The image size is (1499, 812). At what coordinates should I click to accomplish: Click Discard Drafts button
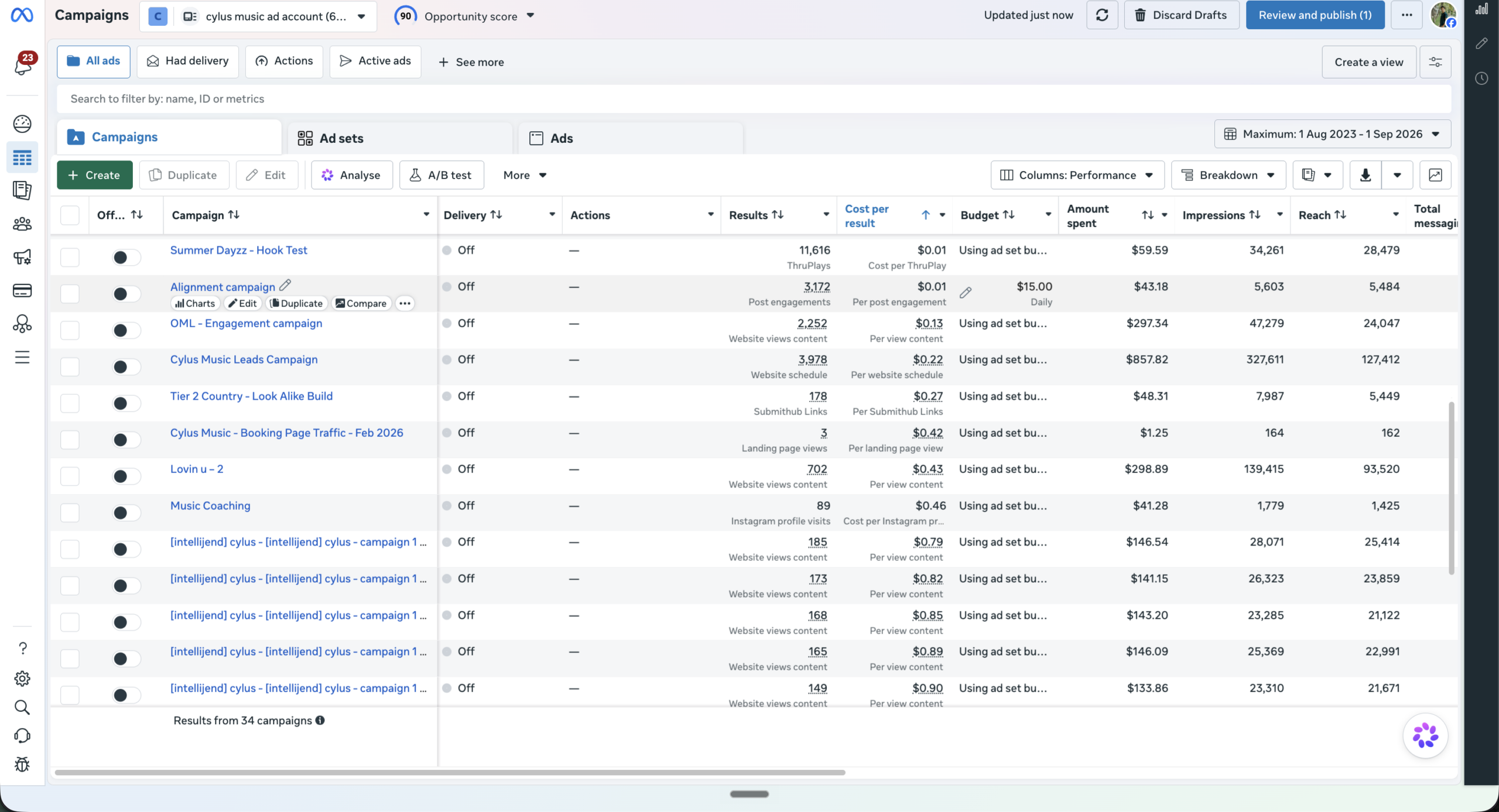1182,15
